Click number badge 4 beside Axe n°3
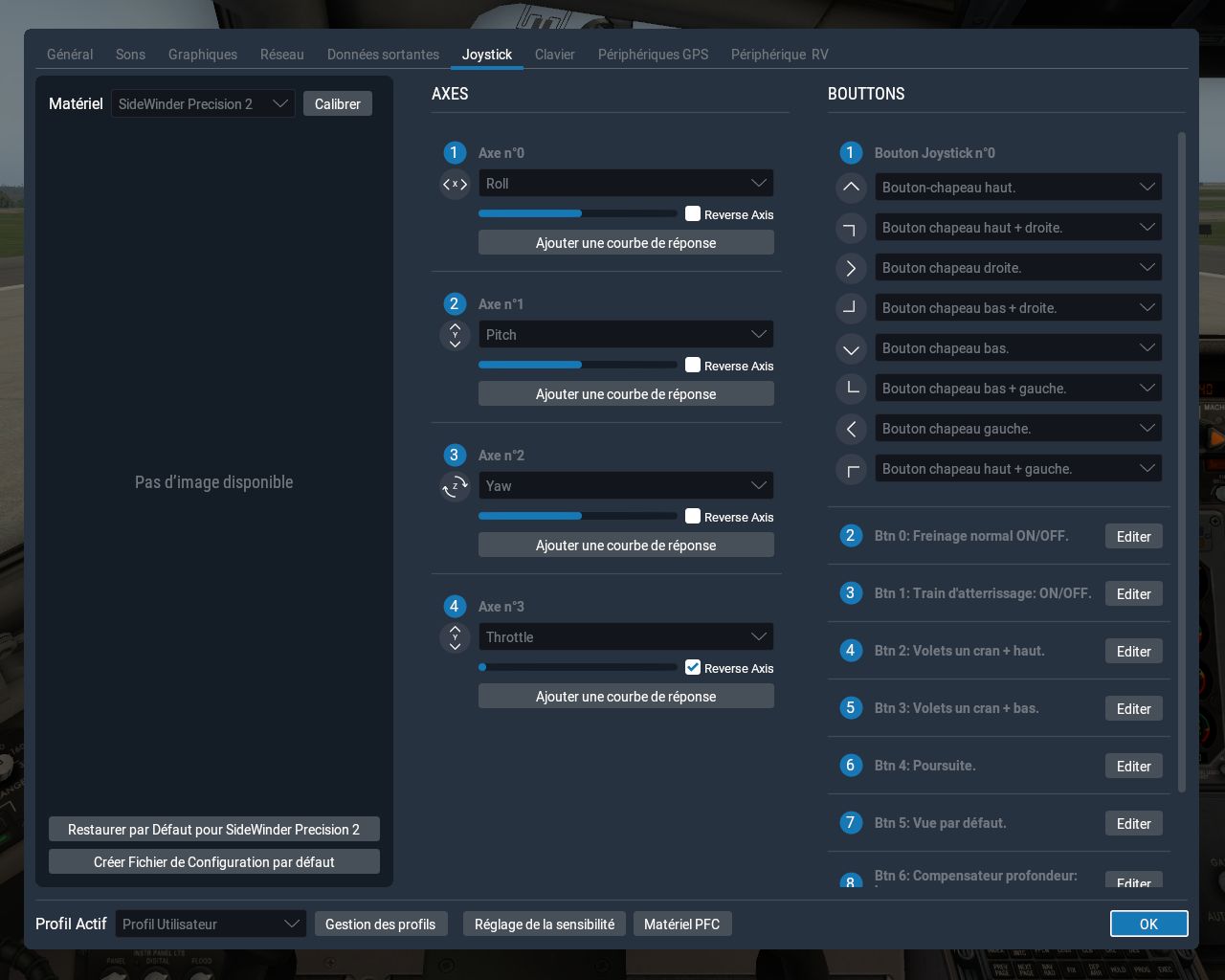 [x=455, y=606]
